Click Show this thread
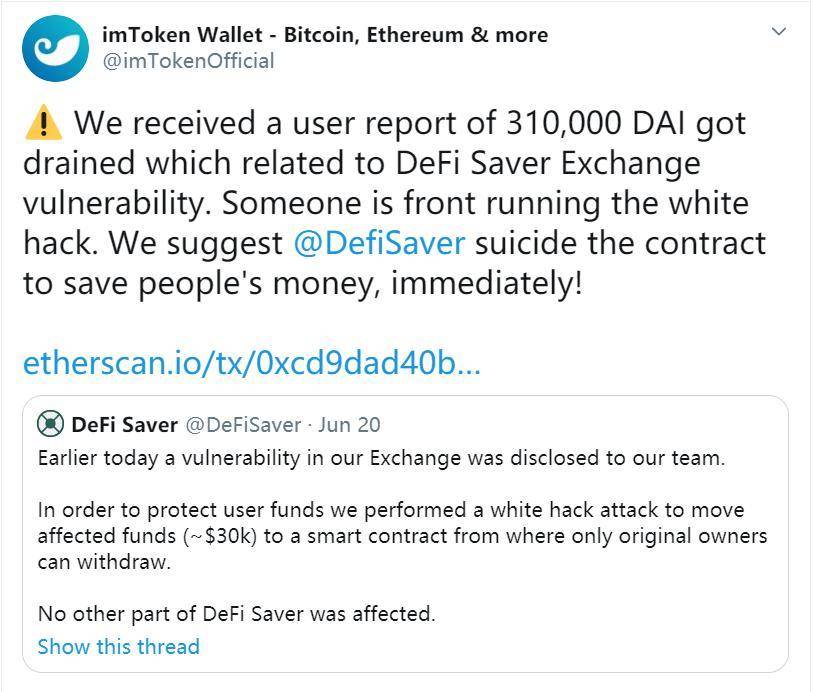 tap(119, 647)
